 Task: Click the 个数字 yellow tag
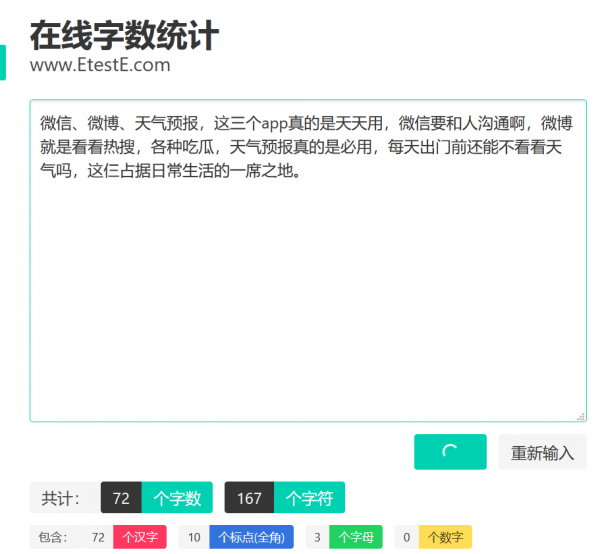(x=445, y=537)
